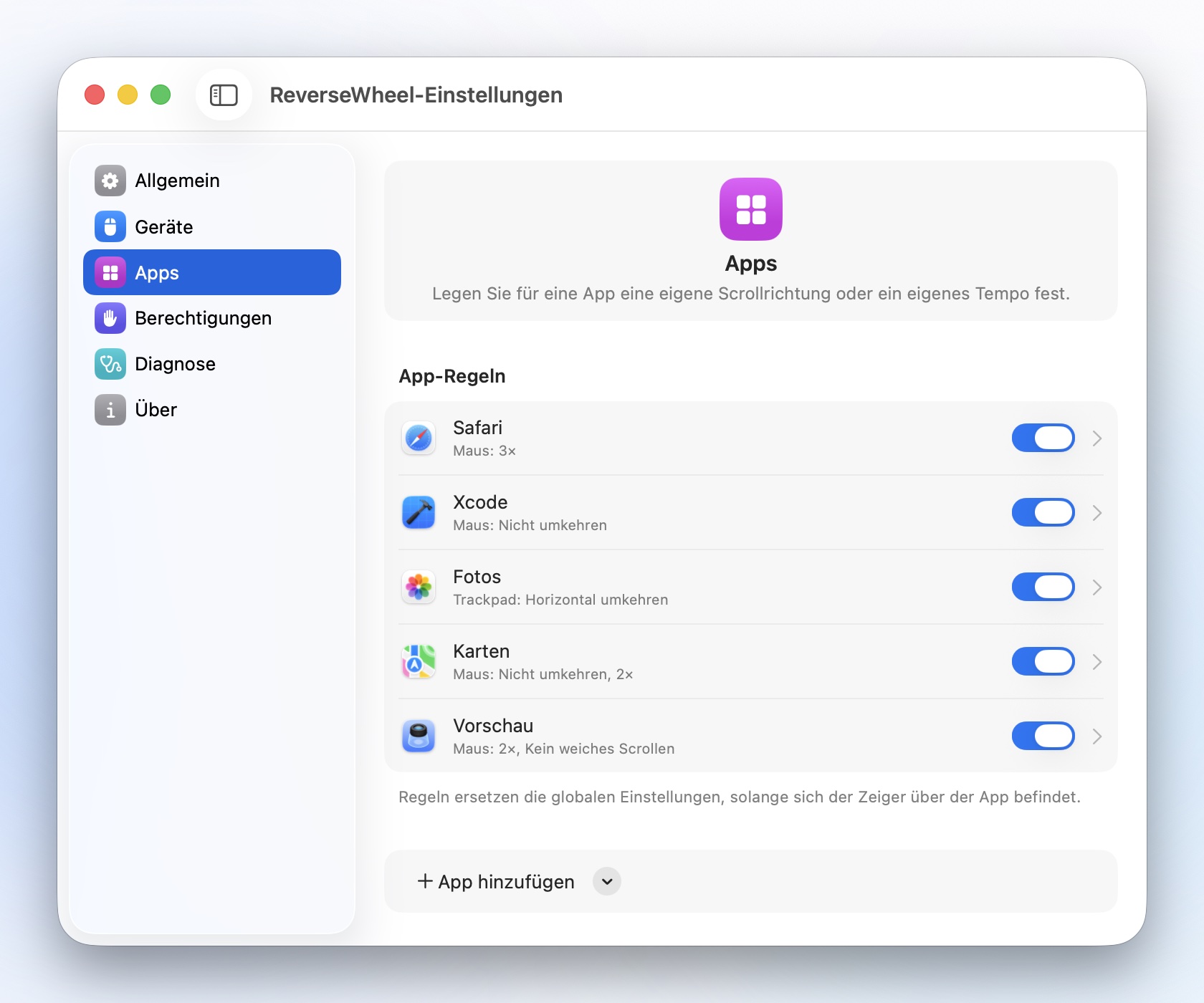Viewport: 1204px width, 1003px height.
Task: Open Xcode rule details chevron
Action: point(1097,513)
